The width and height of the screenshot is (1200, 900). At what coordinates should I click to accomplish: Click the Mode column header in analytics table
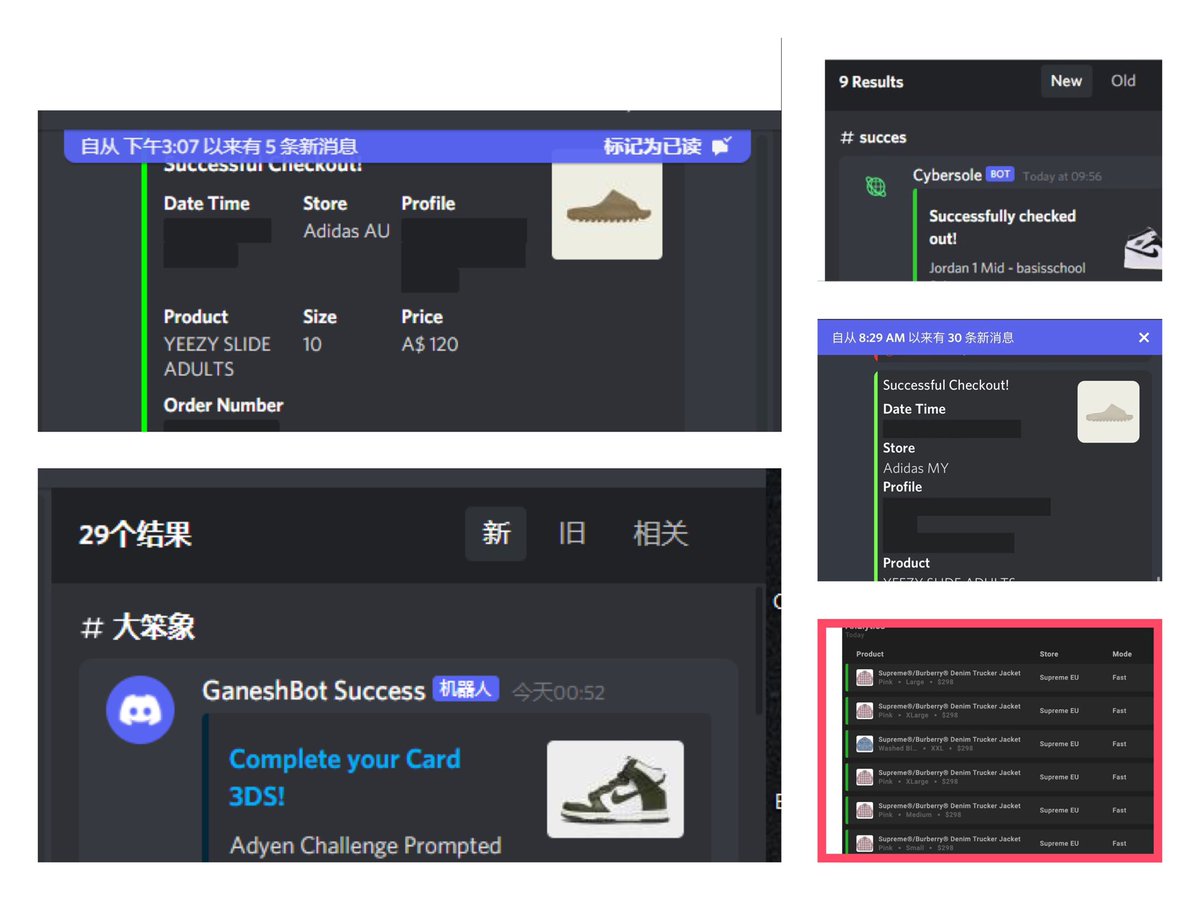pos(1122,654)
